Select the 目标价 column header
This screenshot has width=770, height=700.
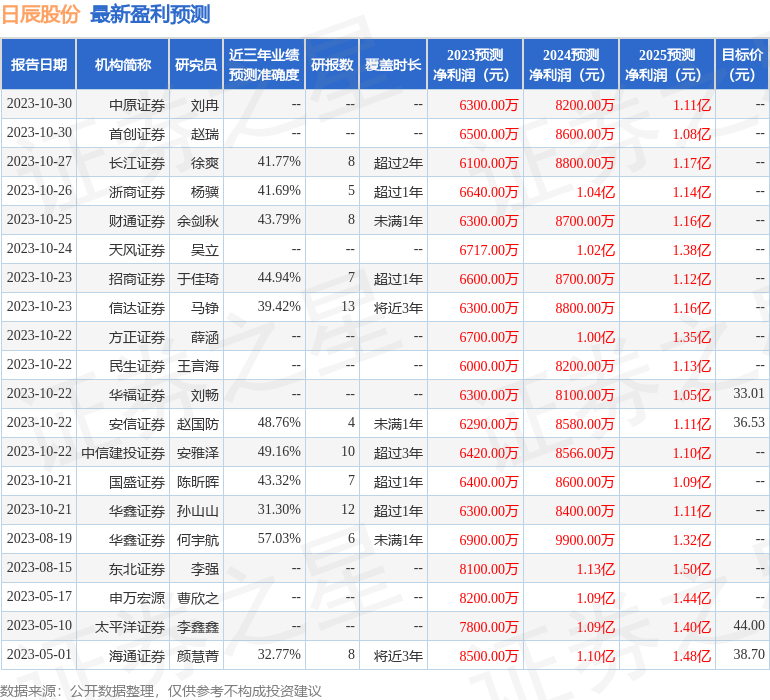pos(742,65)
